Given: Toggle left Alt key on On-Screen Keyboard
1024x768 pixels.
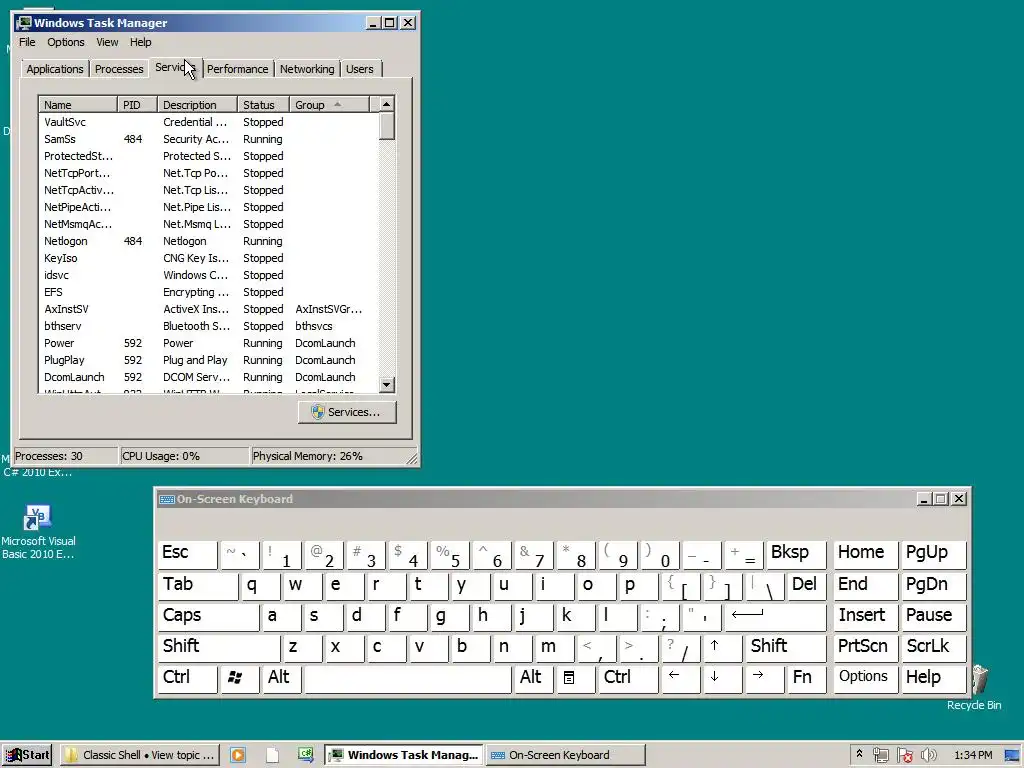Looking at the screenshot, I should pyautogui.click(x=281, y=679).
